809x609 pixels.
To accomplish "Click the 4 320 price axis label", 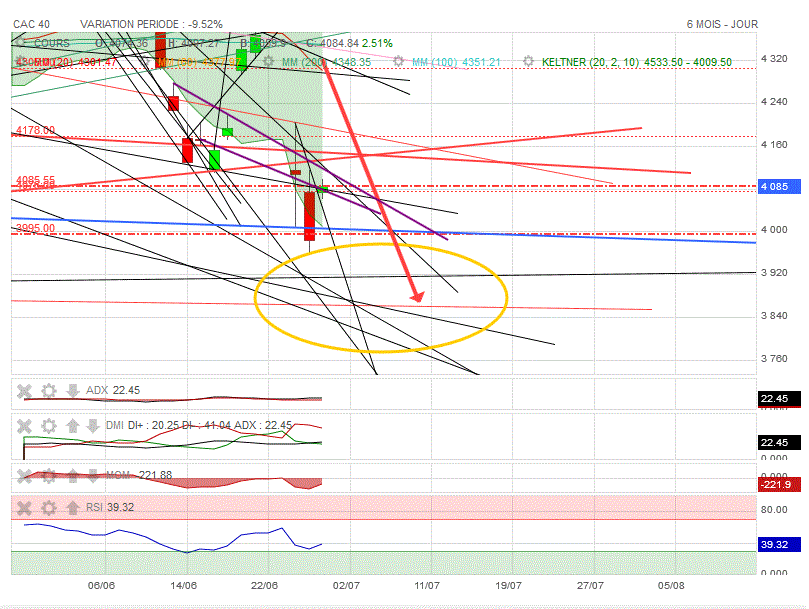I will click(774, 59).
